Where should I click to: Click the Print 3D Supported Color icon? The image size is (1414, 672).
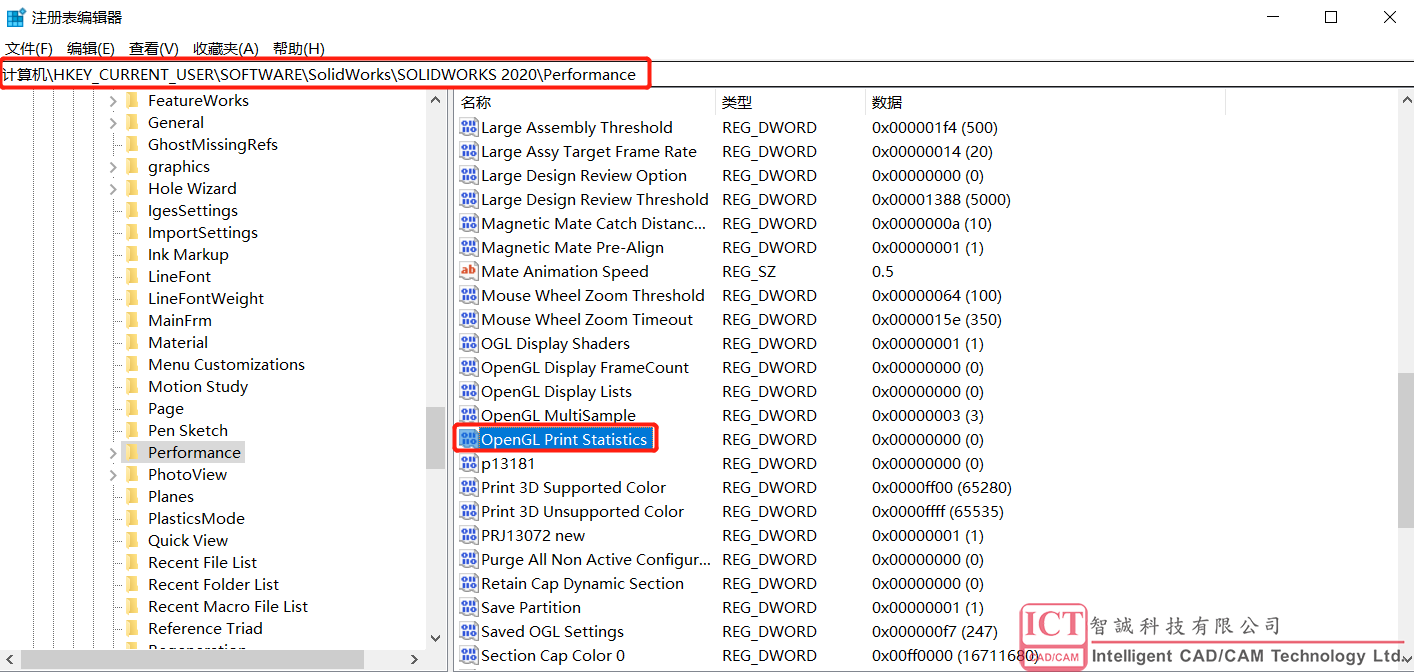tap(469, 487)
